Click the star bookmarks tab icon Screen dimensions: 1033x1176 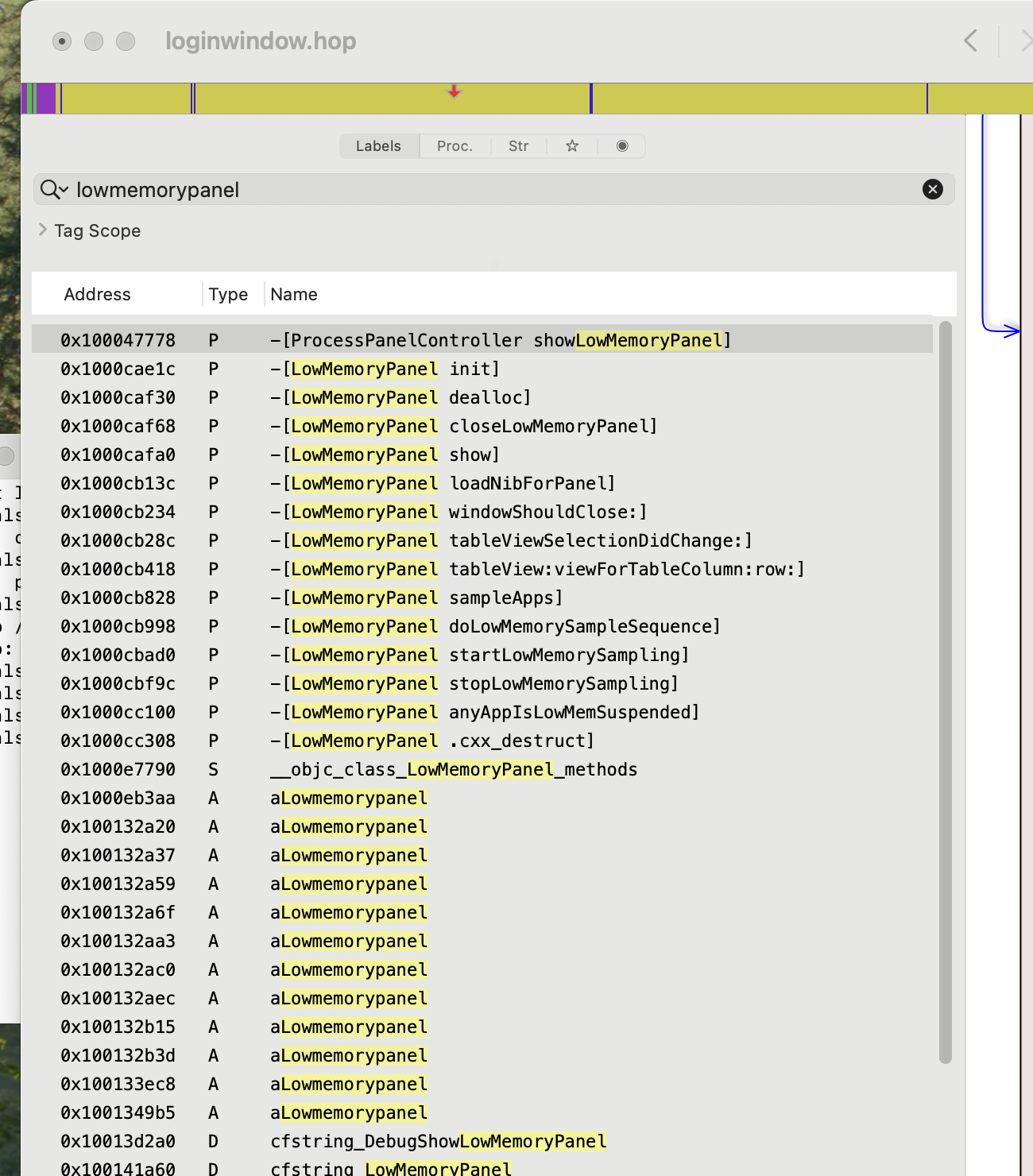(x=572, y=146)
